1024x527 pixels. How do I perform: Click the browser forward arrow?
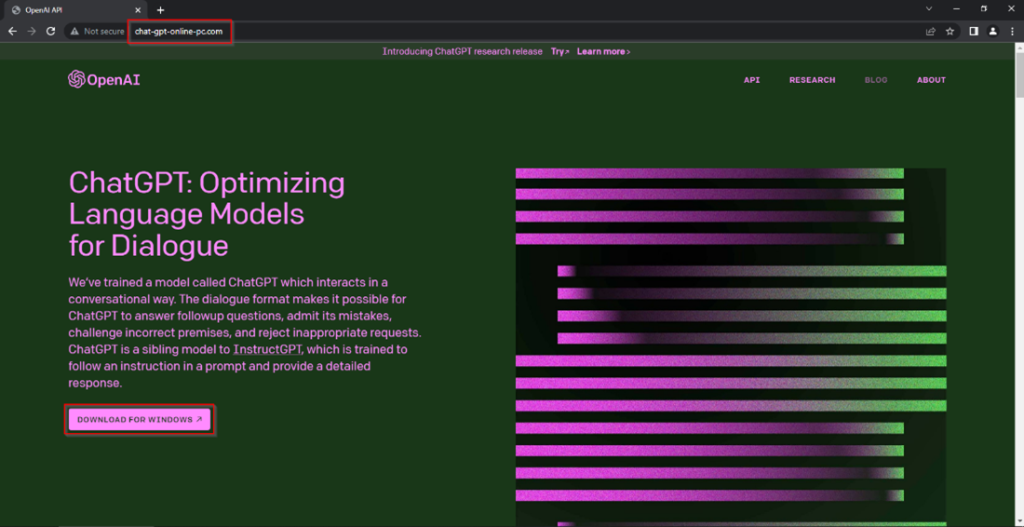coord(31,31)
